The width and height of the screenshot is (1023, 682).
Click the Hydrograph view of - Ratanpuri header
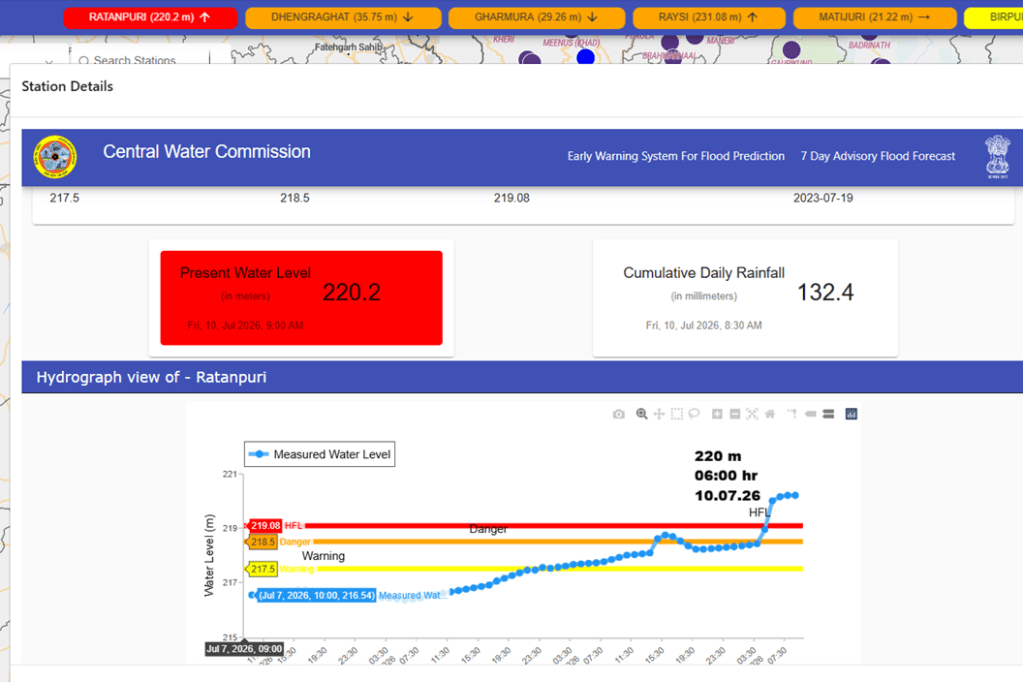click(x=151, y=377)
